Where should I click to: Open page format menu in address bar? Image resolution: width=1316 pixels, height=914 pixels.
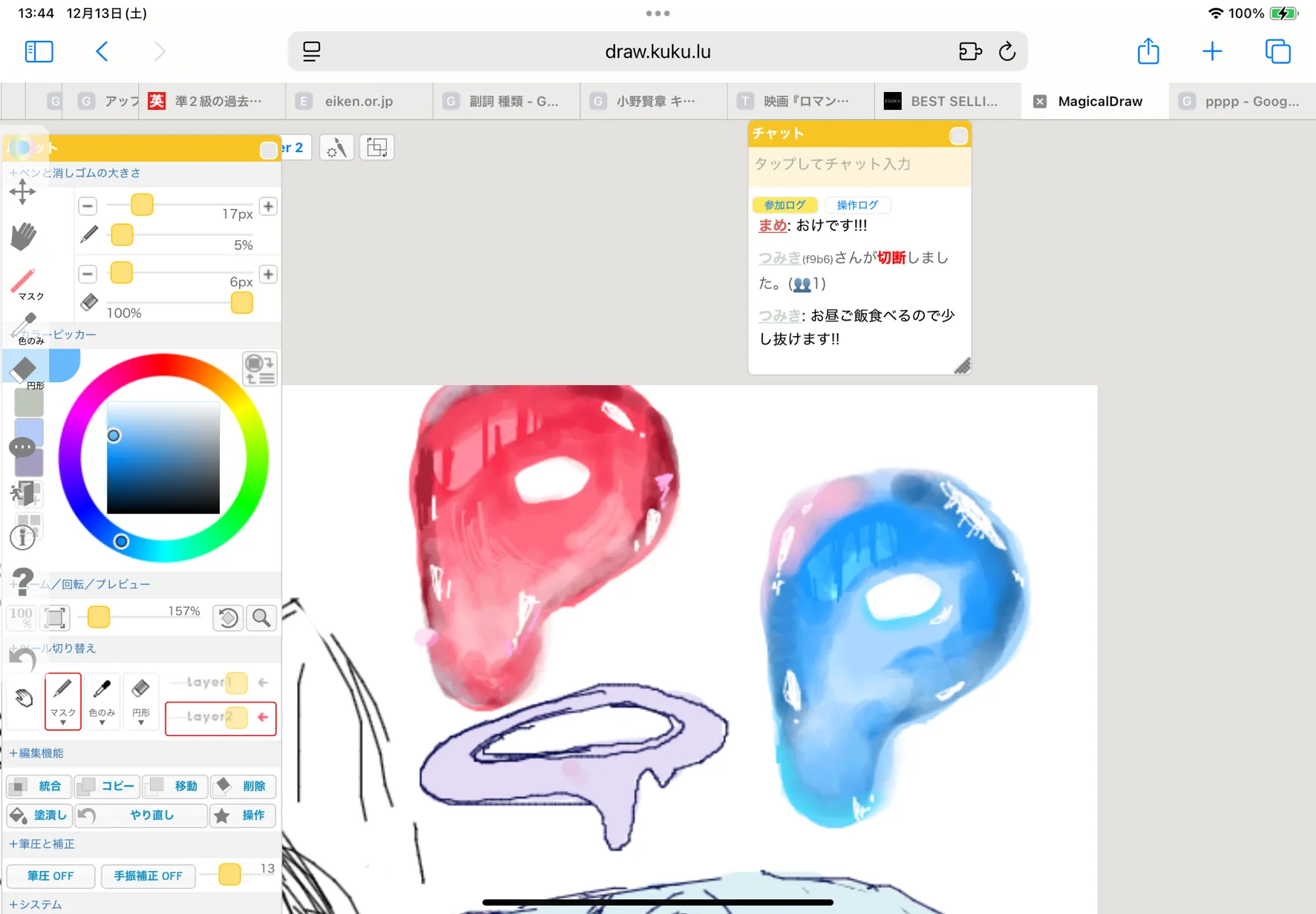[x=312, y=51]
